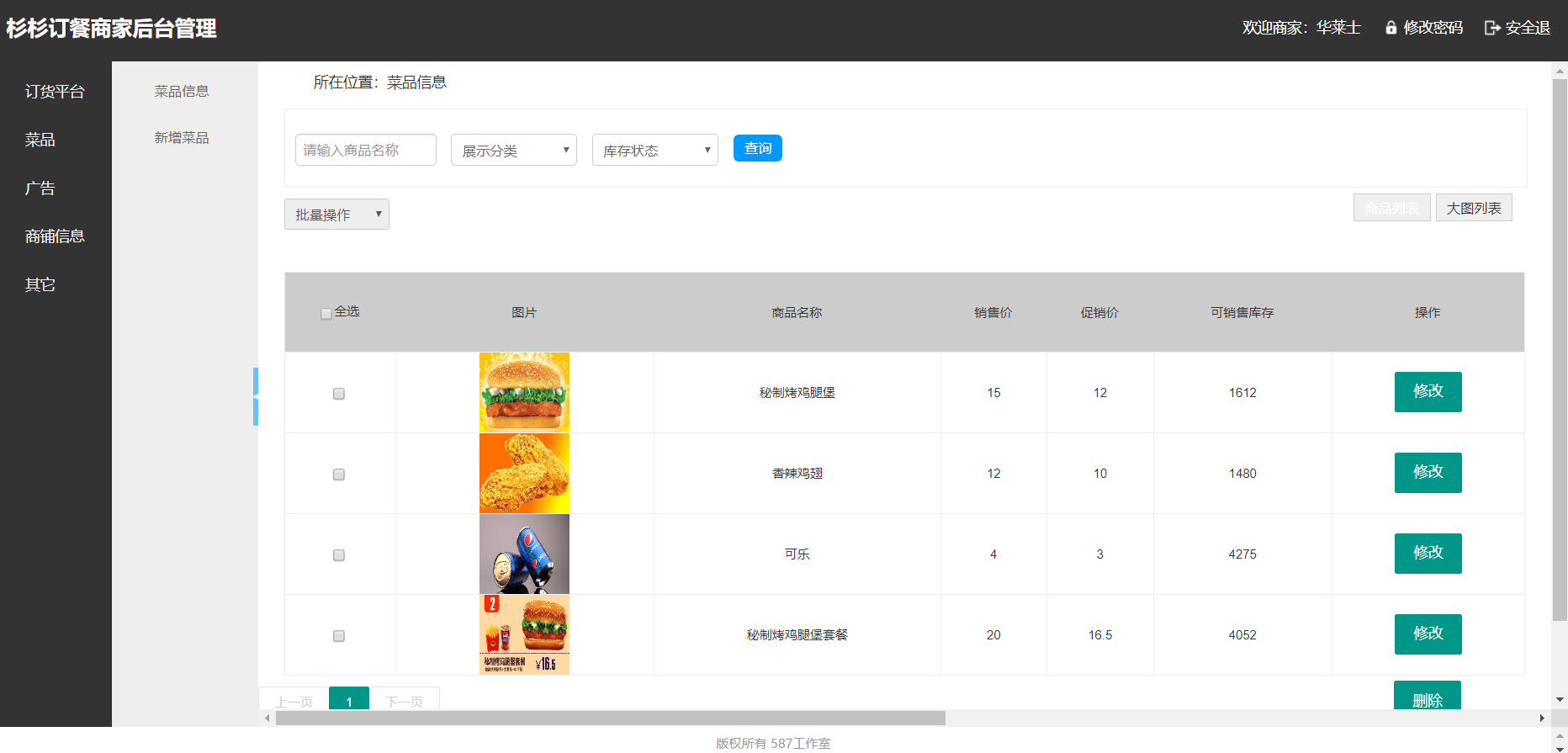Image resolution: width=1568 pixels, height=753 pixels.
Task: Click the 销售价 column header
Action: coord(993,312)
